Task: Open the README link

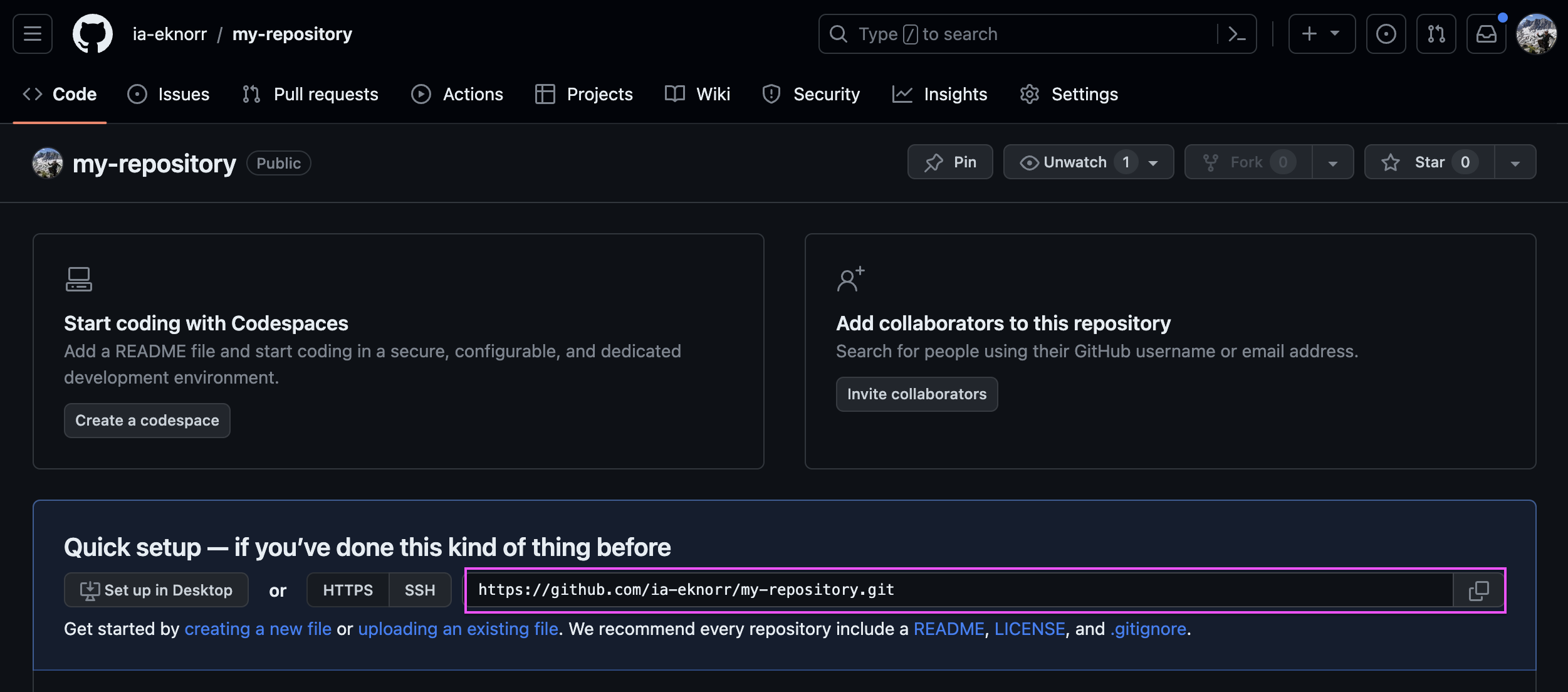Action: tap(949, 629)
